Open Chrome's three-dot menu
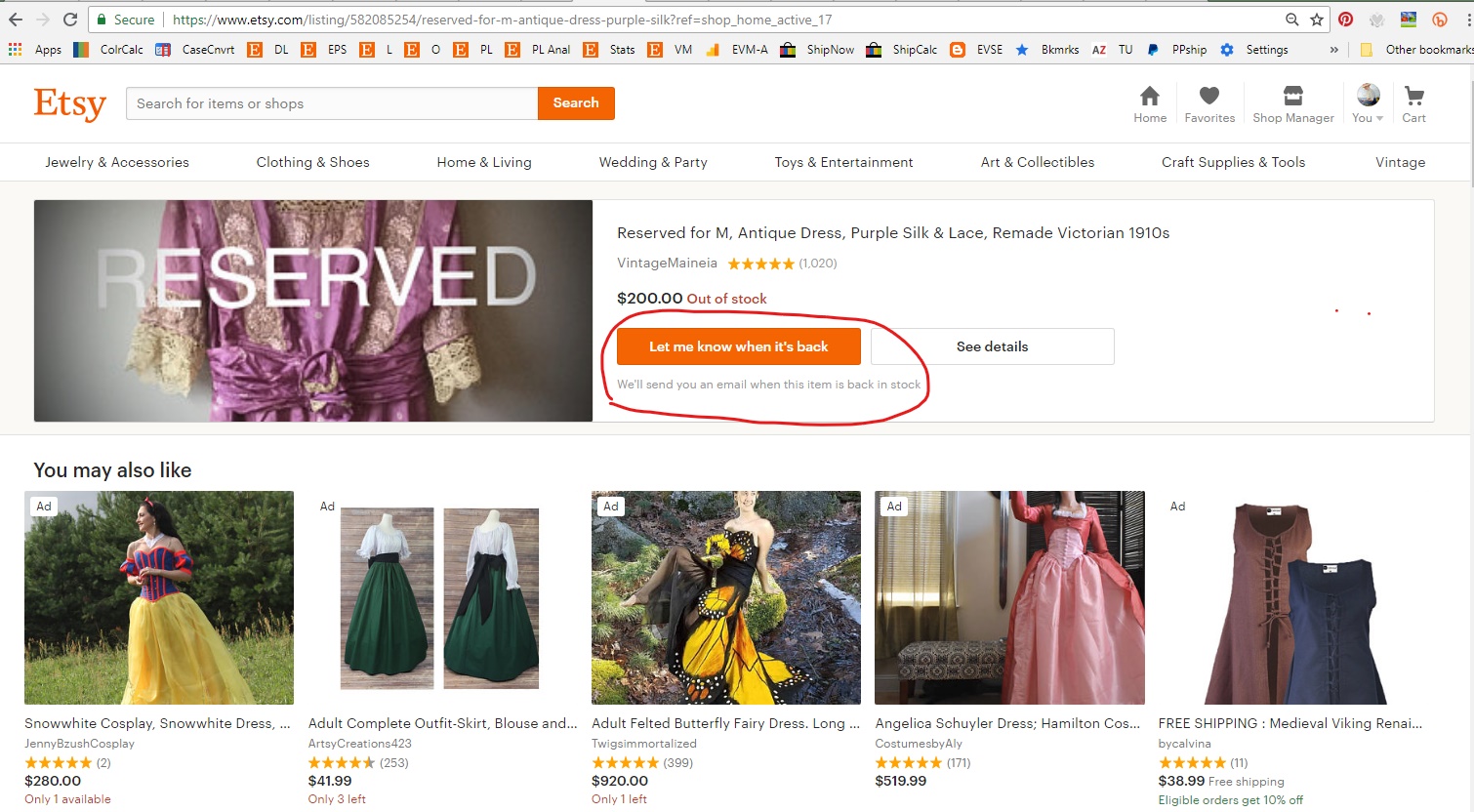Screen dimensions: 1474x812 pyautogui.click(x=1466, y=19)
